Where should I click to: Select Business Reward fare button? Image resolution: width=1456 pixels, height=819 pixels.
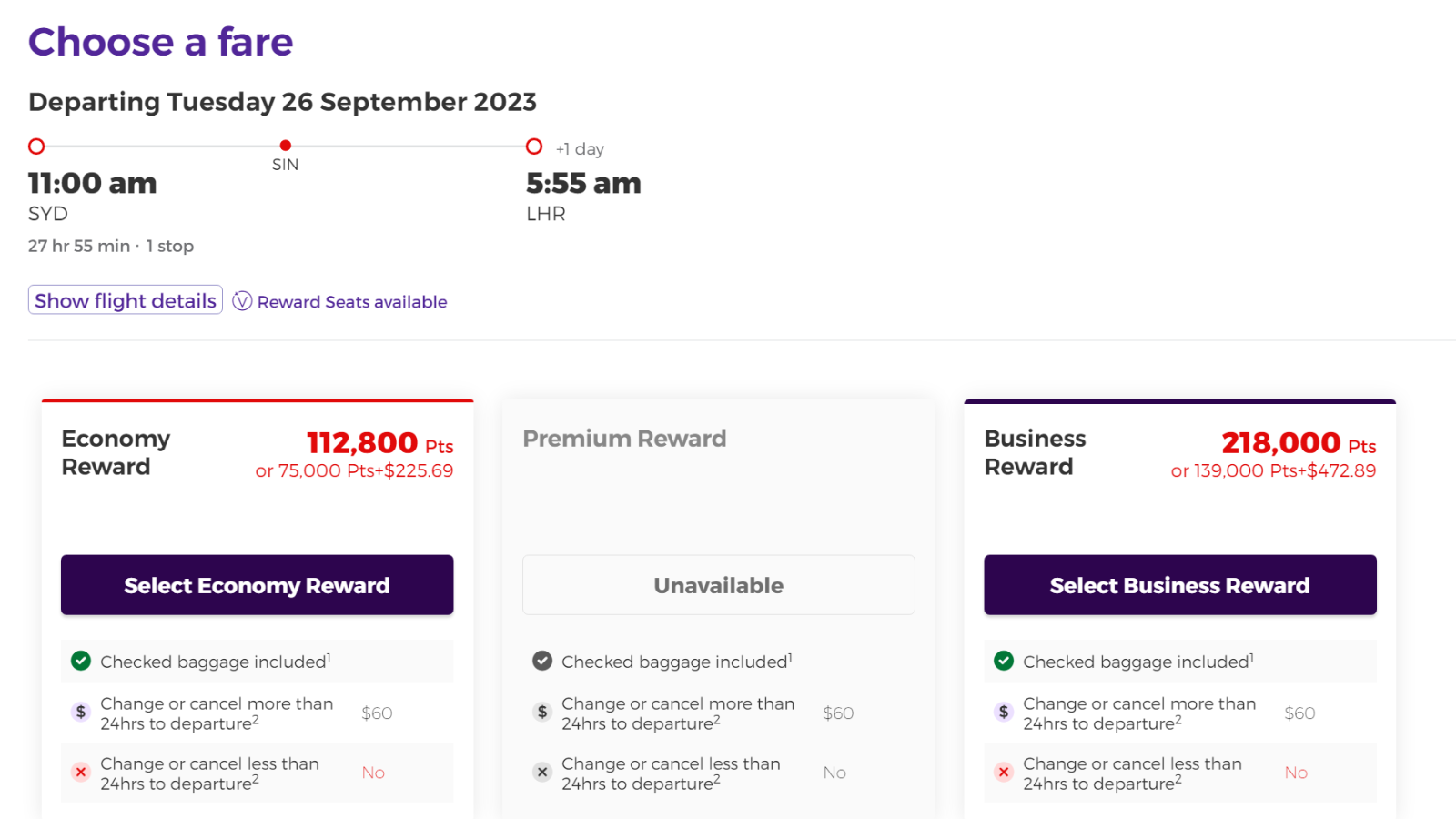point(1180,585)
